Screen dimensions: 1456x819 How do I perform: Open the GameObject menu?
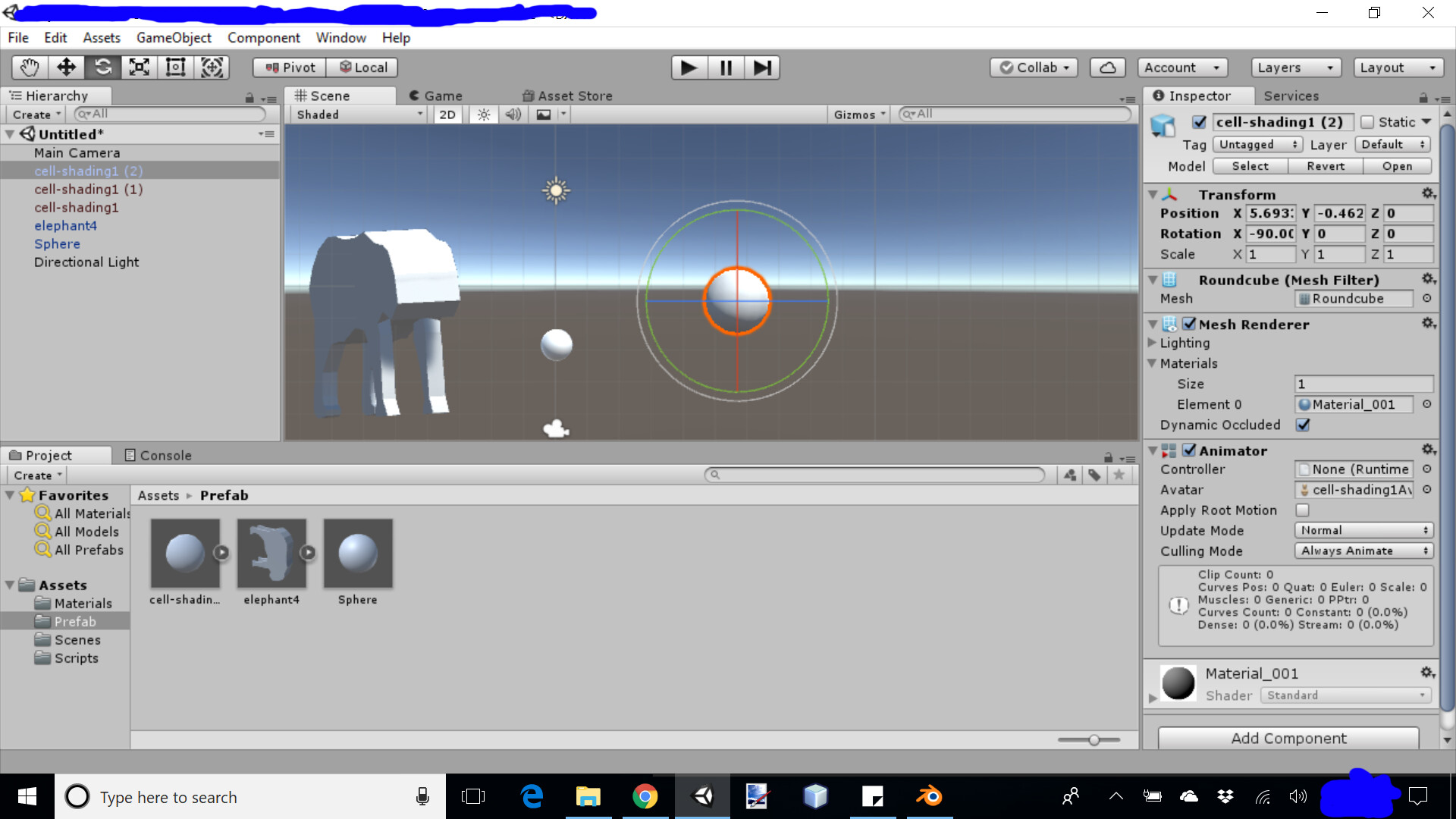pyautogui.click(x=174, y=37)
